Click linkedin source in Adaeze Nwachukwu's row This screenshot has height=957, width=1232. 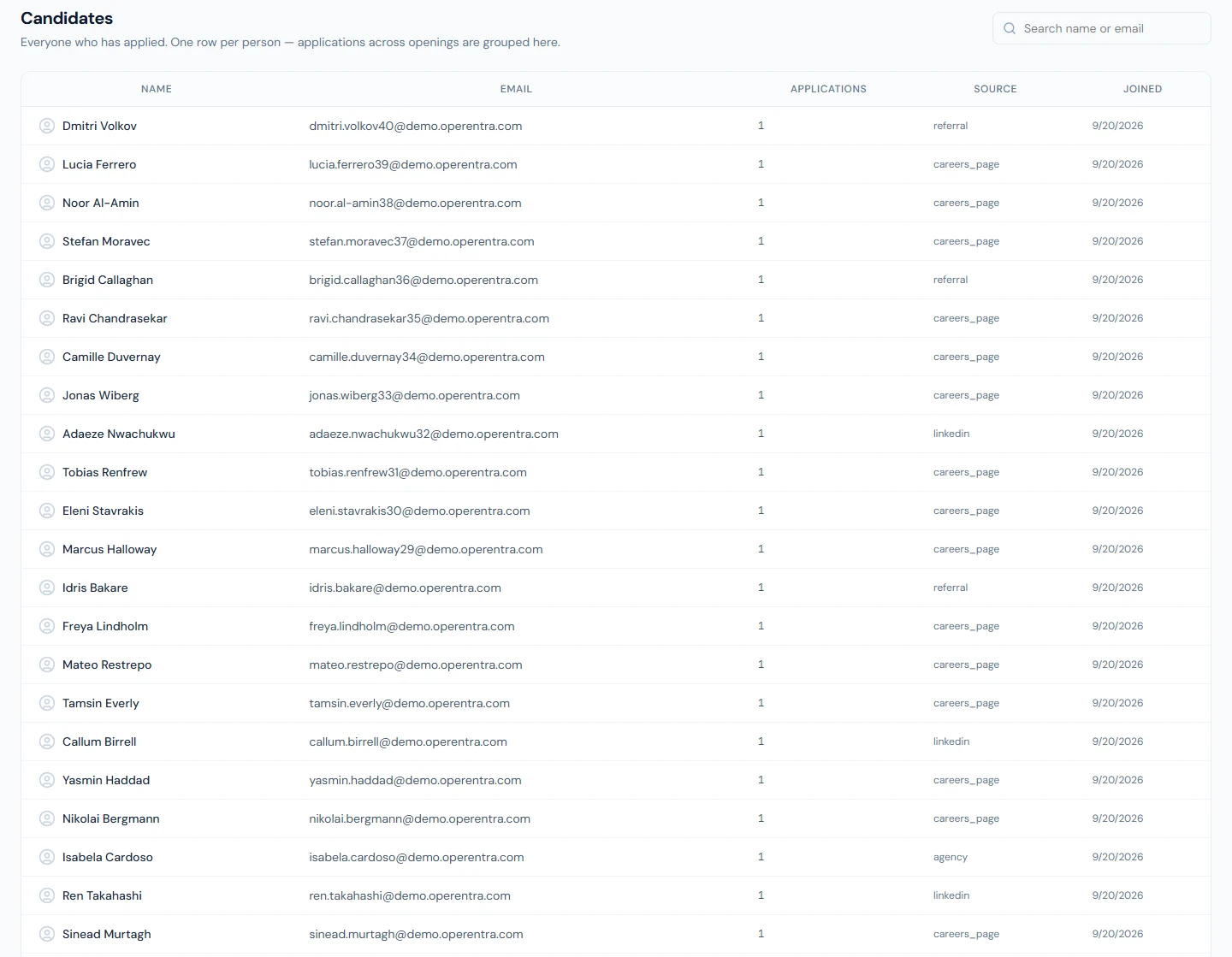point(951,434)
